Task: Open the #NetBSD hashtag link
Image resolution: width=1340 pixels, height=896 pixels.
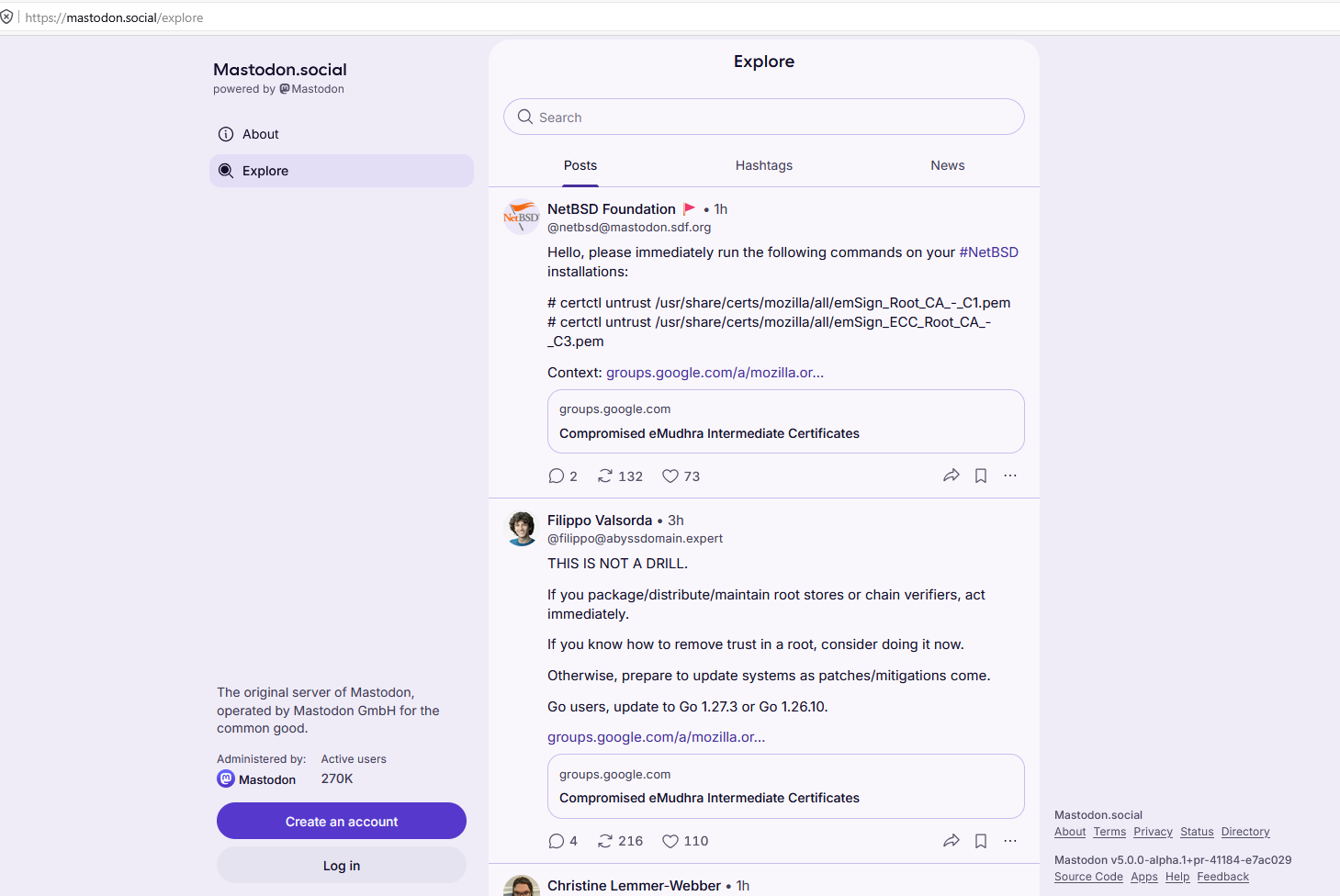Action: [989, 252]
